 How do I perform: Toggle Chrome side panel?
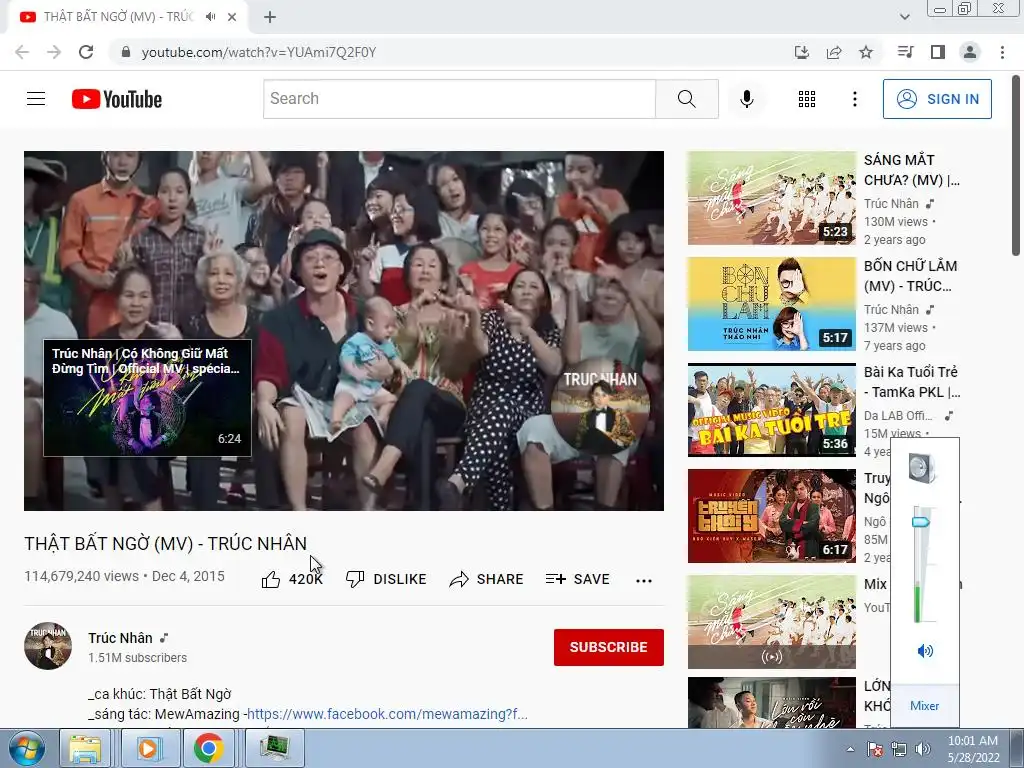(938, 52)
